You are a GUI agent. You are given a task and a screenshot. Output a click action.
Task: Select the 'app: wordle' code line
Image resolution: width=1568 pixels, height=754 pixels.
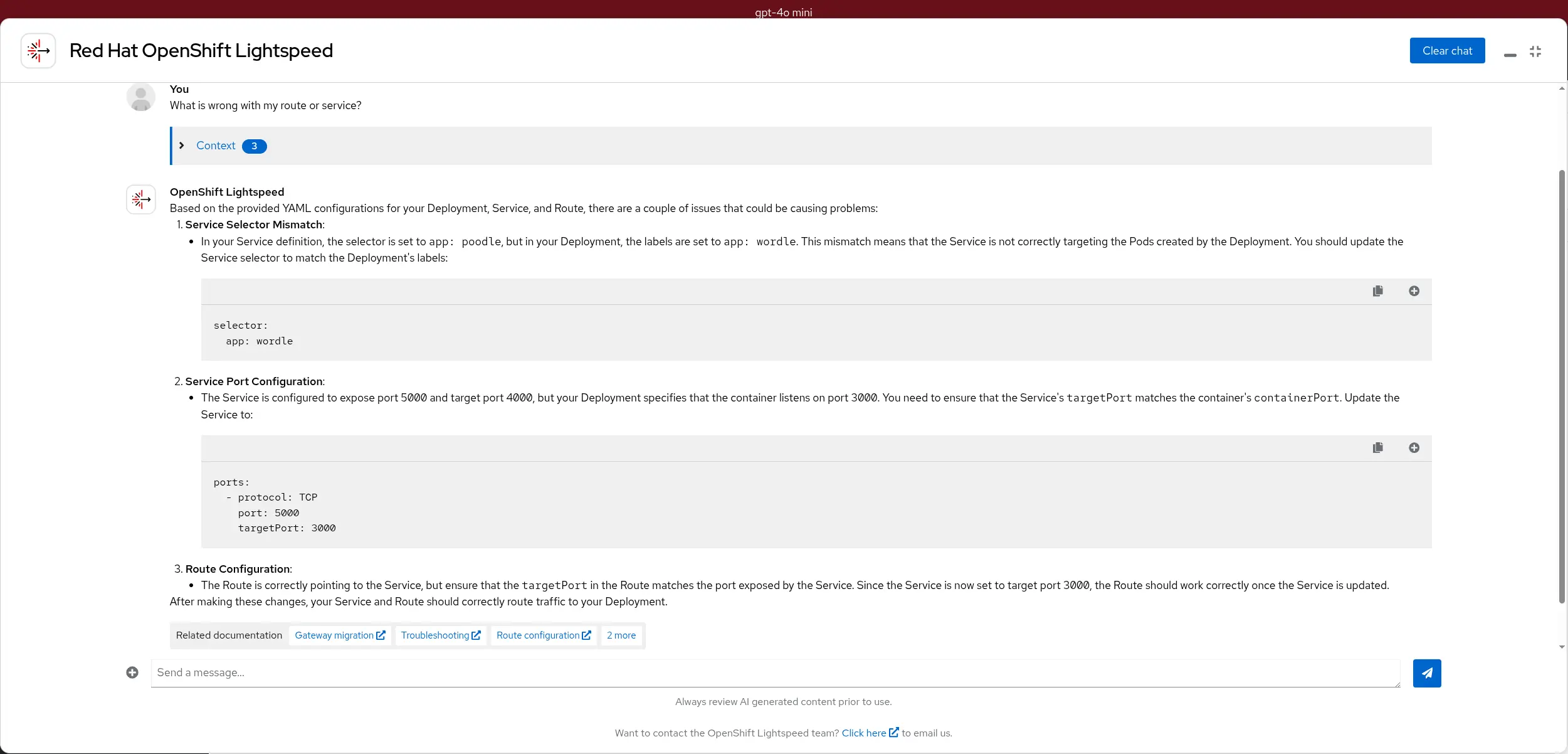tap(260, 341)
